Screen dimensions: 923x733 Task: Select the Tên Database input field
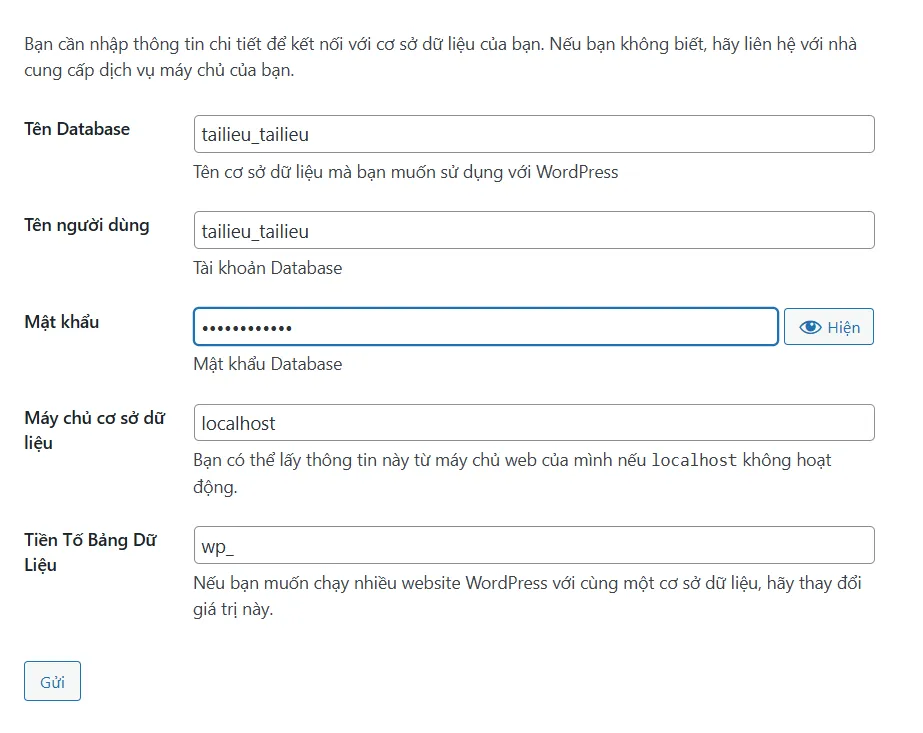tap(535, 134)
